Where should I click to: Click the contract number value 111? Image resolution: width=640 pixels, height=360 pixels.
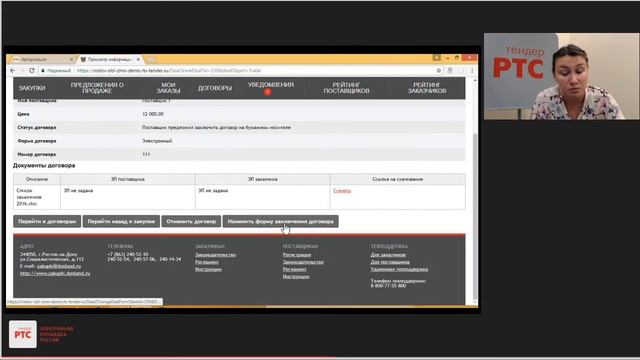(x=146, y=154)
